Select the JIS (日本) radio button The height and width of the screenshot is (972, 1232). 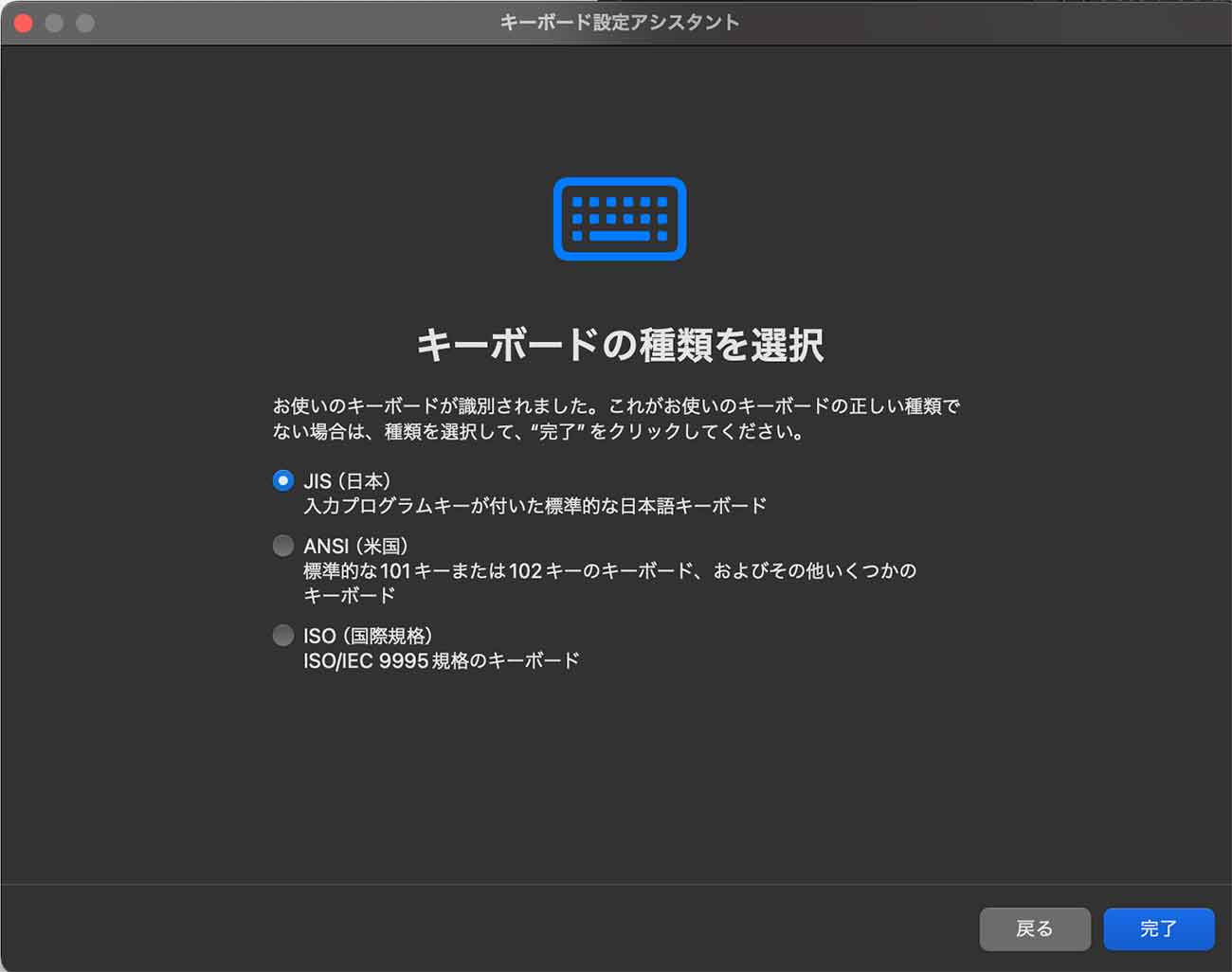[282, 480]
